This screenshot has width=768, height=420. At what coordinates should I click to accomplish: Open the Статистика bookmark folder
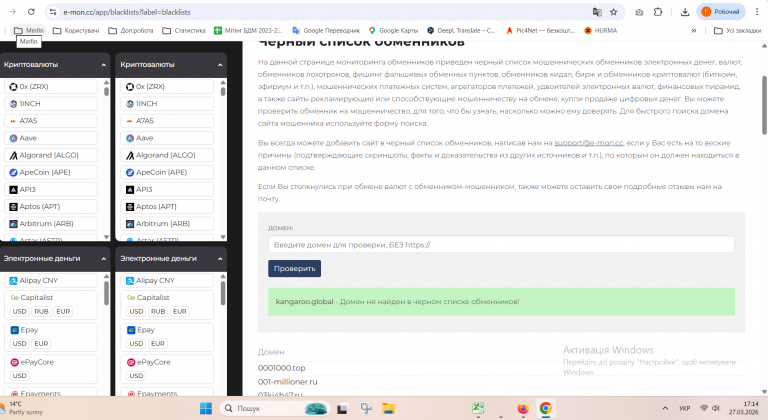pyautogui.click(x=184, y=30)
